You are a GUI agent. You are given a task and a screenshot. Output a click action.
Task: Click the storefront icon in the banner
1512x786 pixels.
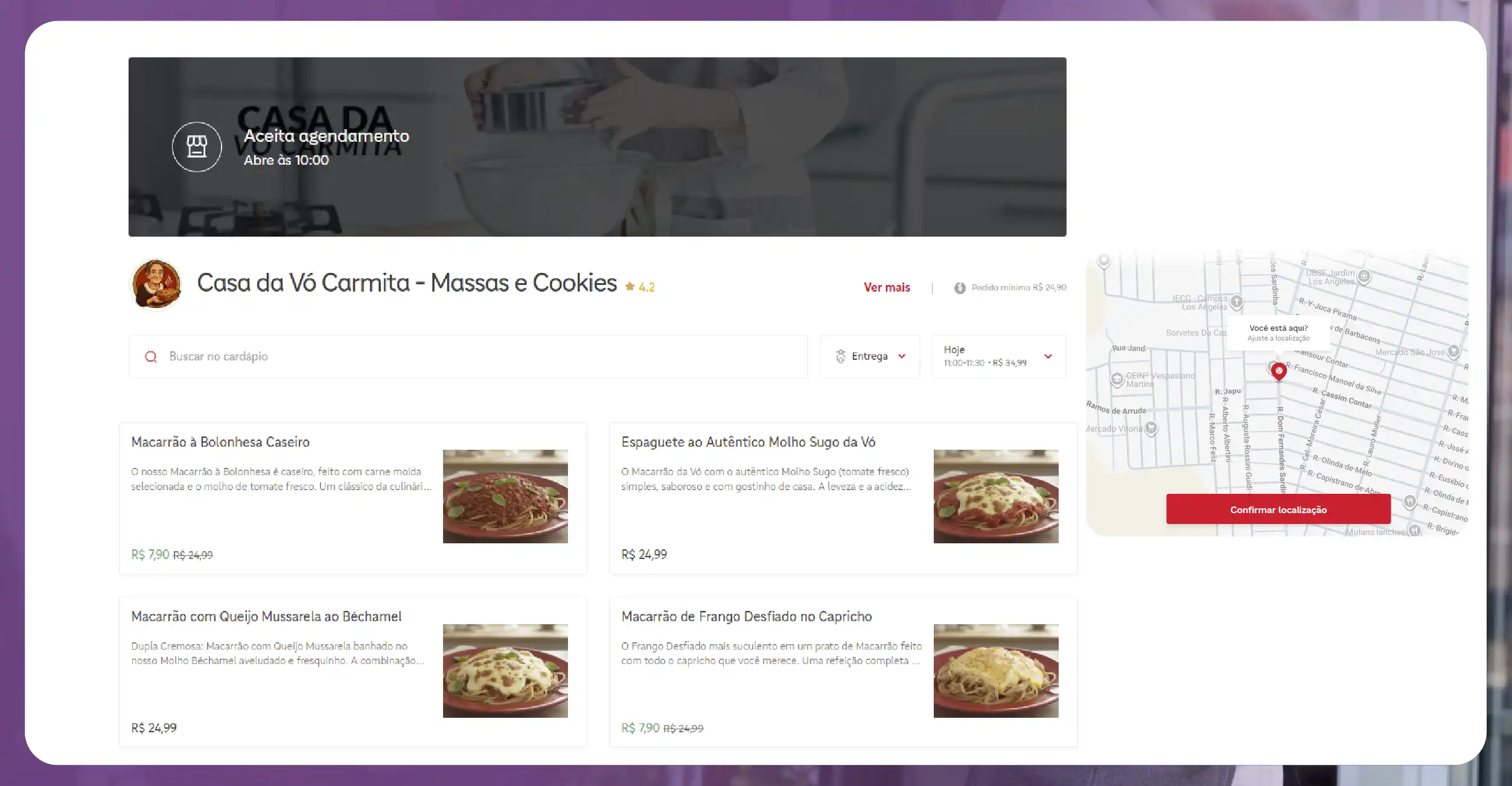tap(197, 147)
